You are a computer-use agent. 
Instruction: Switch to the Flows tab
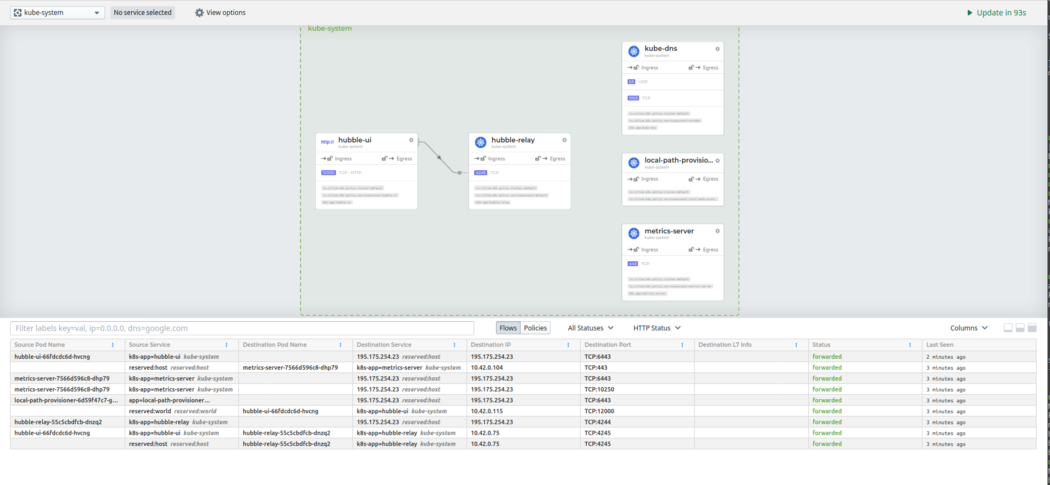[508, 328]
